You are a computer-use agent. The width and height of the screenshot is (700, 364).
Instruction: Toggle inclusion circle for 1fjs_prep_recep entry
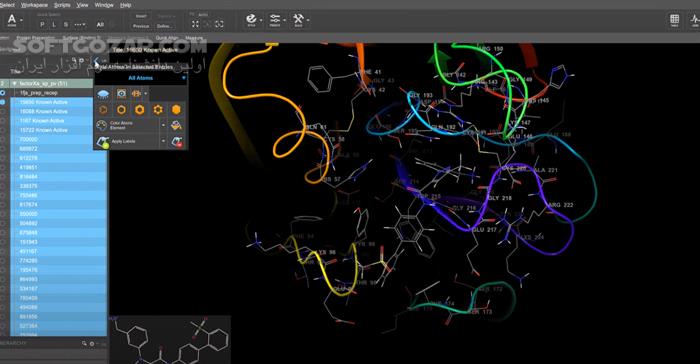(x=3, y=93)
